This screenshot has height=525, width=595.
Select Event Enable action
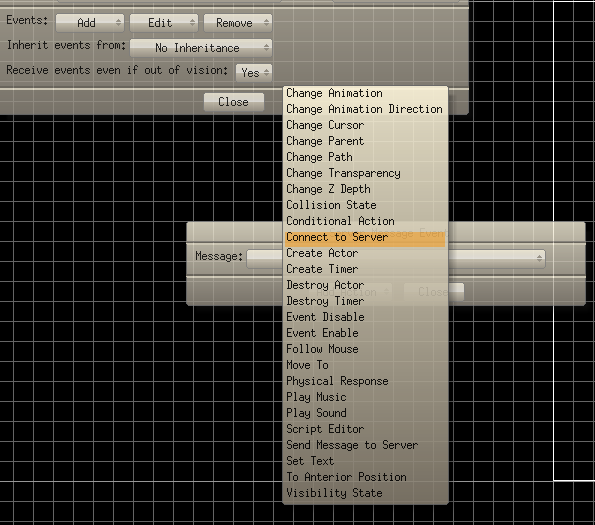tap(365, 333)
